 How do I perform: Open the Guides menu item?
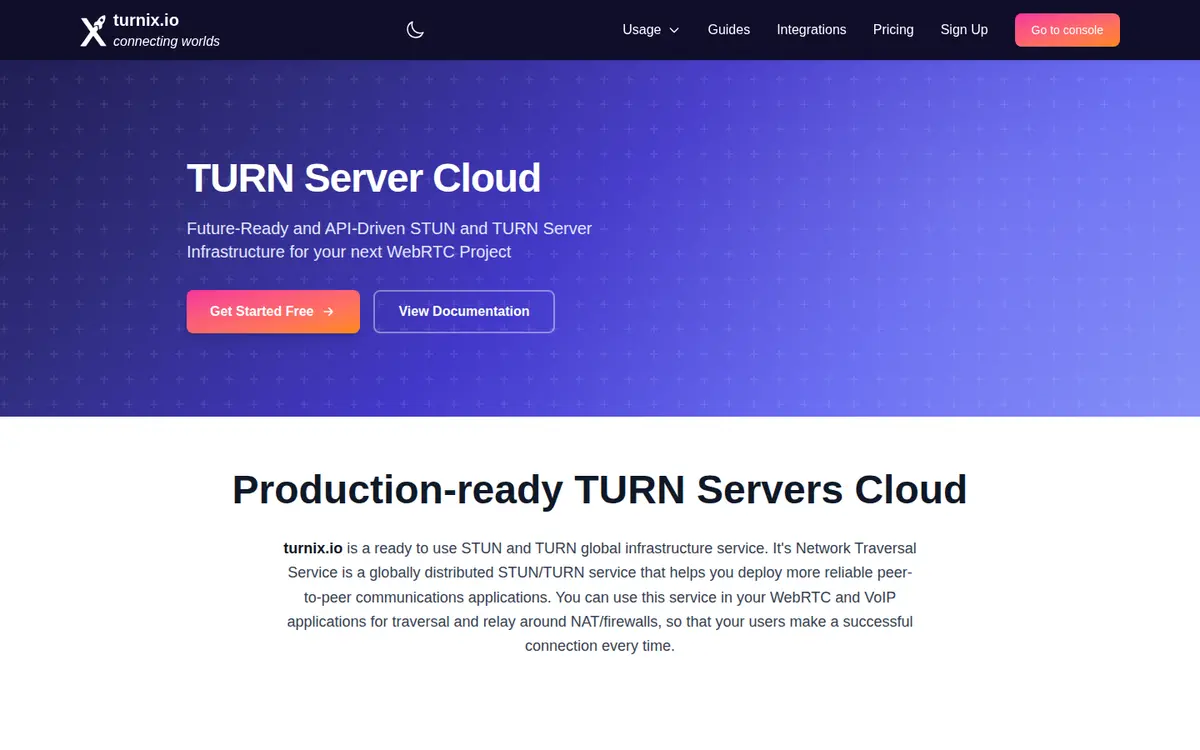pos(729,30)
